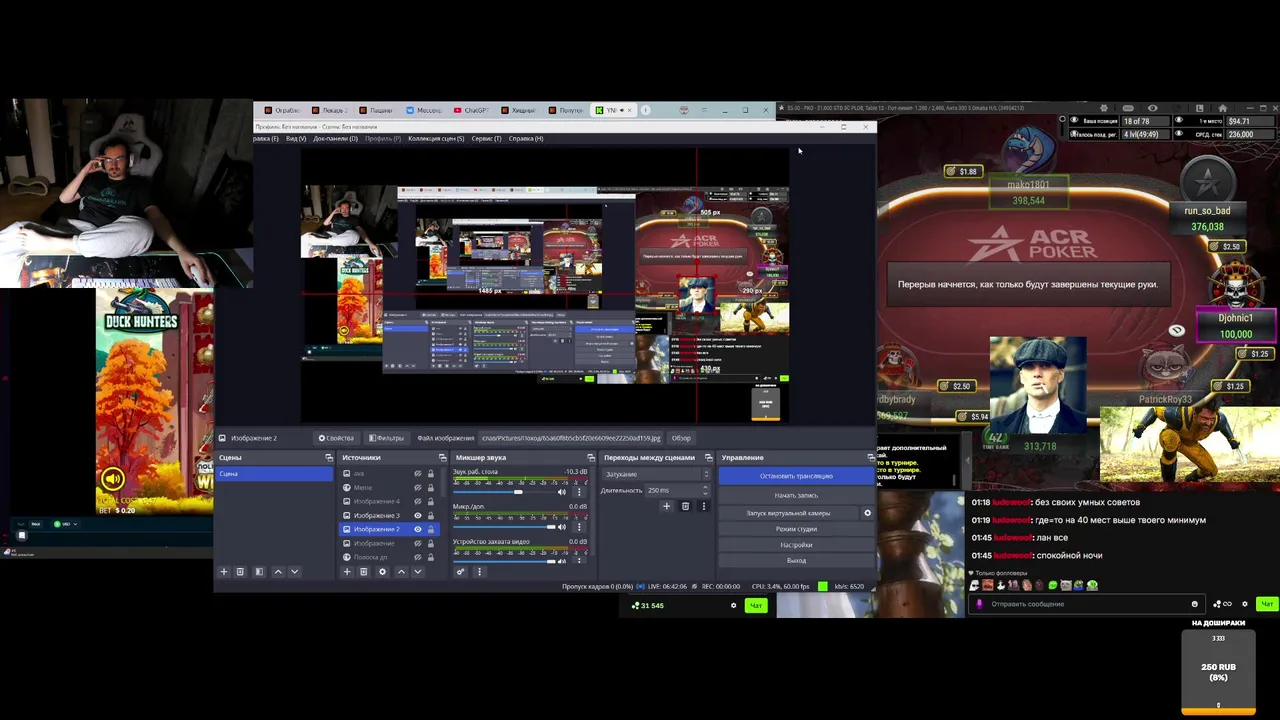Toggle visibility of ava source

click(417, 474)
